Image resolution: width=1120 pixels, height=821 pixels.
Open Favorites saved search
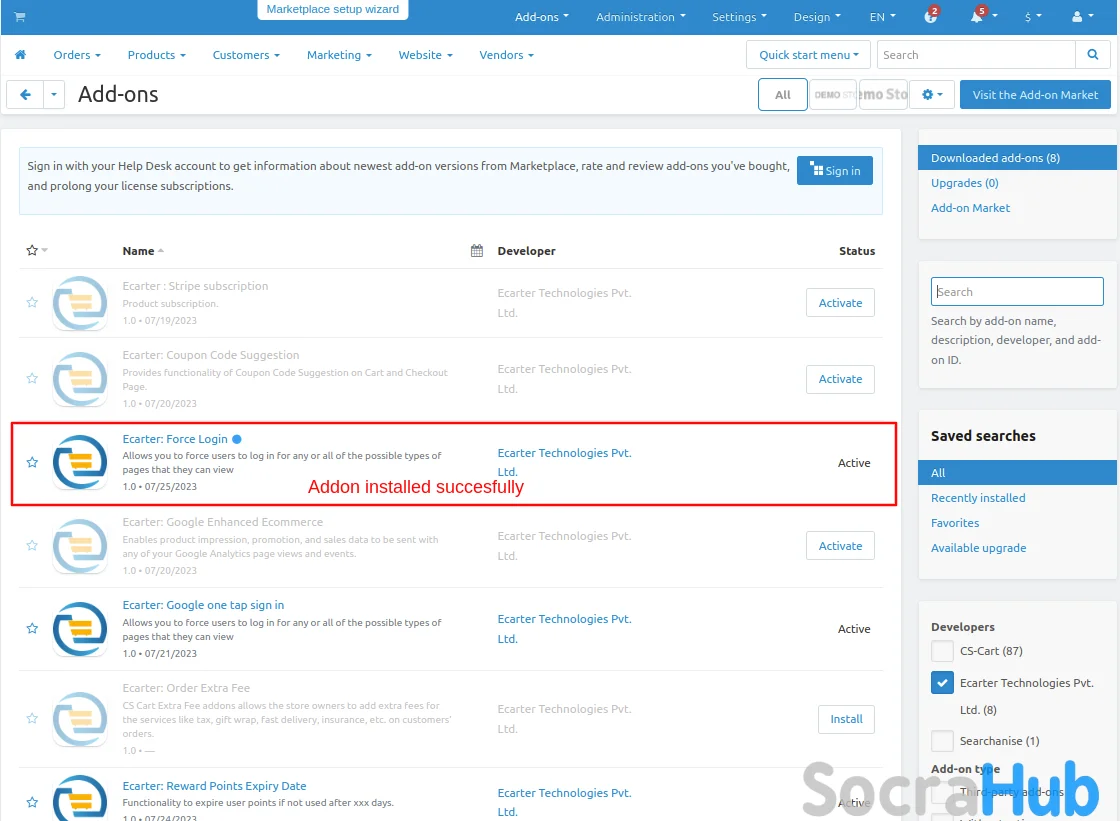pos(955,523)
